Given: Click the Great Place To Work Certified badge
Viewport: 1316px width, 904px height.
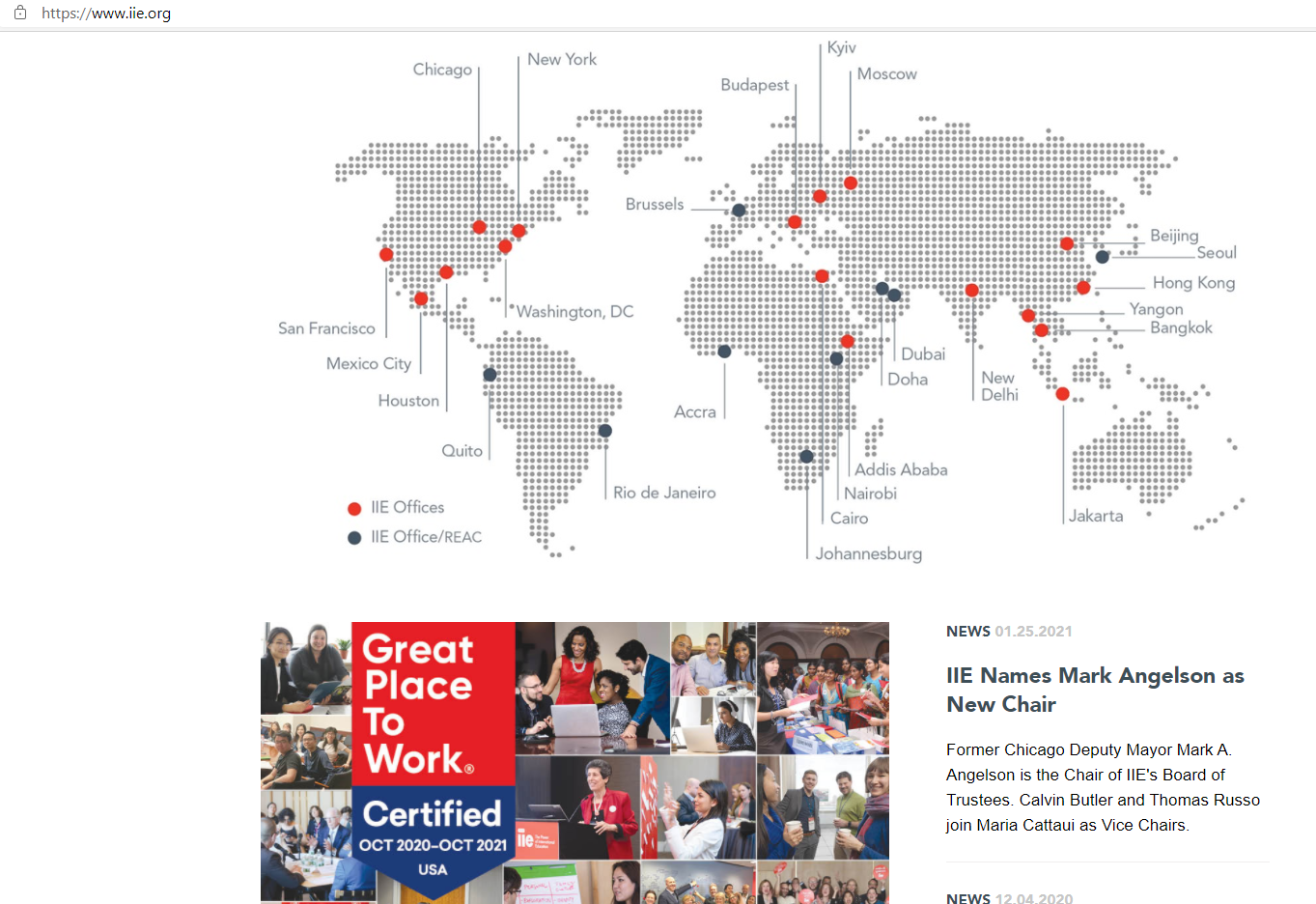Looking at the screenshot, I should point(434,761).
